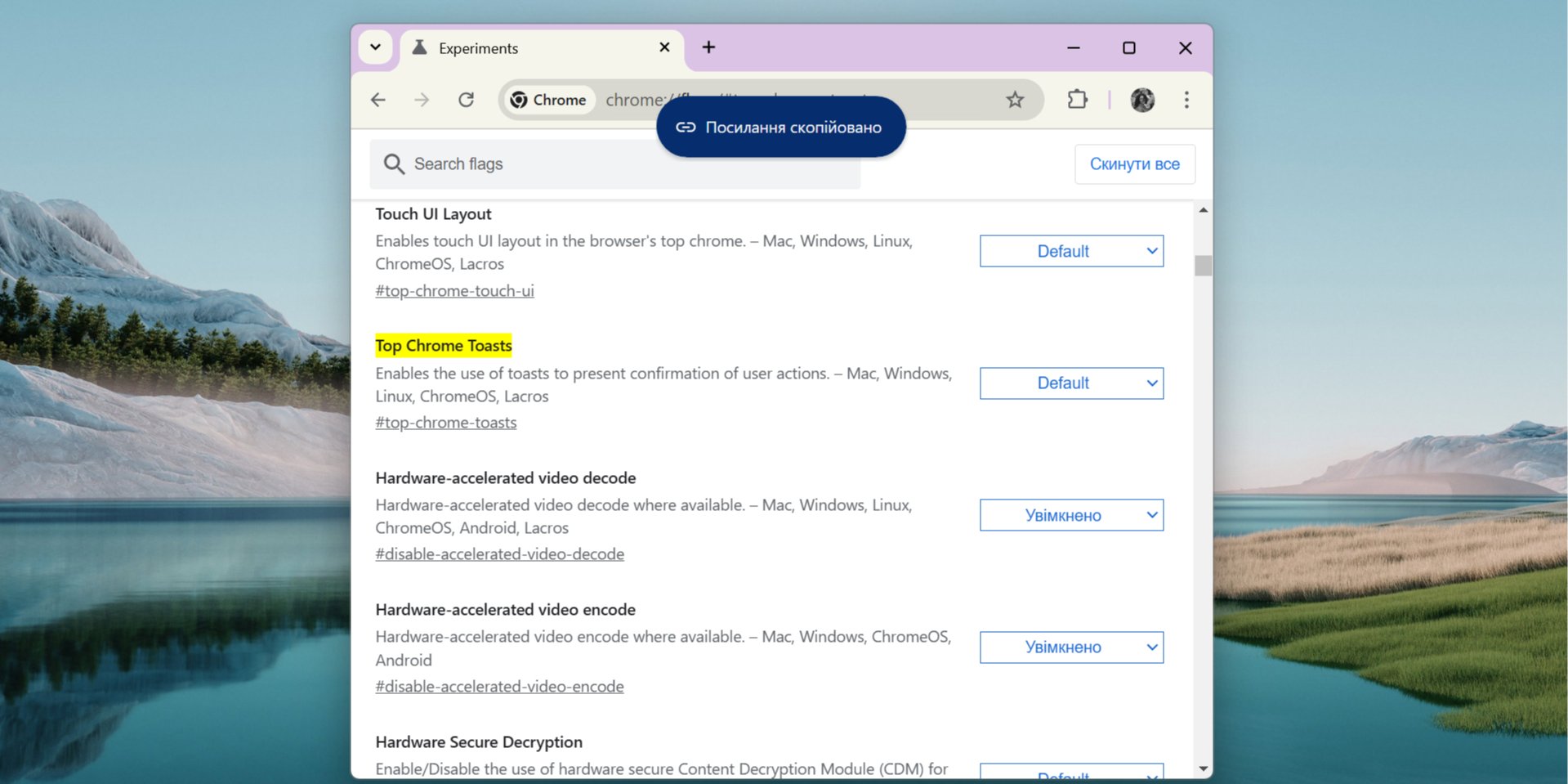Open the Chrome three-dot menu
Image resolution: width=1568 pixels, height=784 pixels.
tap(1186, 100)
